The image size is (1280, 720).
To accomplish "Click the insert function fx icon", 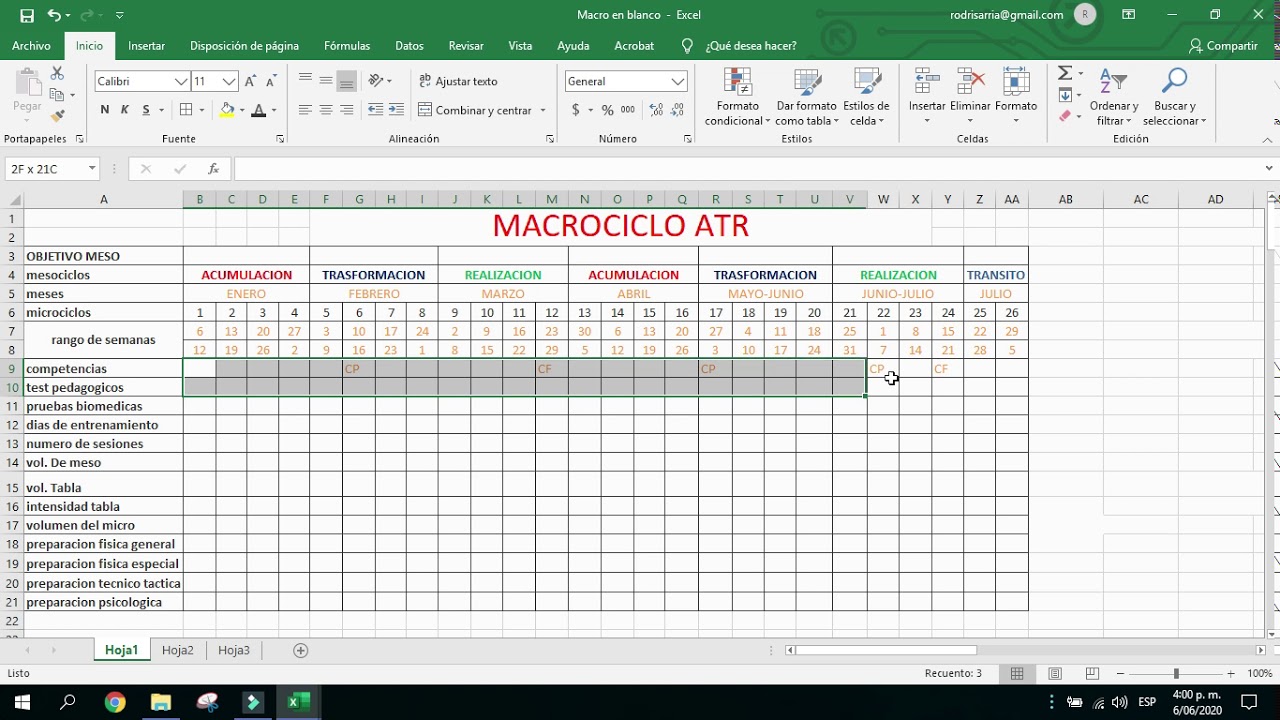I will coord(213,169).
